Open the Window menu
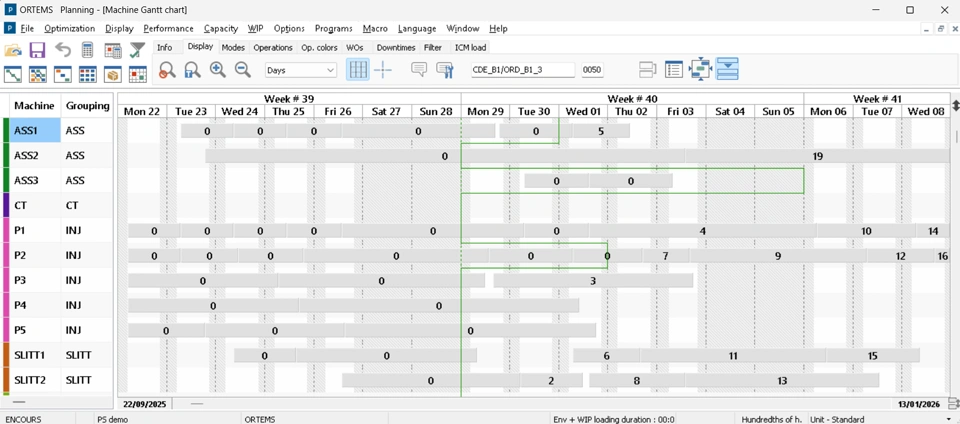This screenshot has height=424, width=960. click(463, 28)
